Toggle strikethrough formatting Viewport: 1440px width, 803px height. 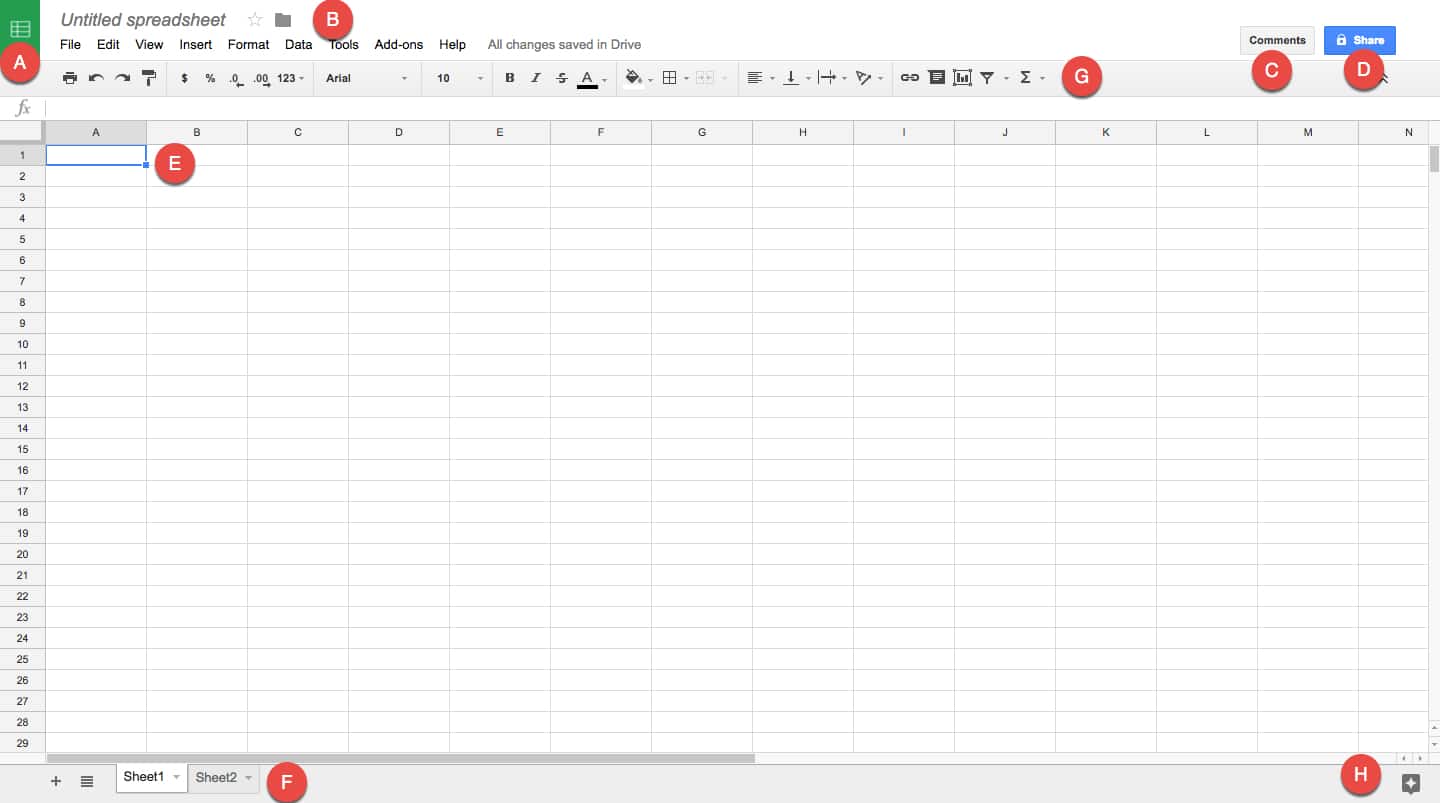[x=561, y=78]
